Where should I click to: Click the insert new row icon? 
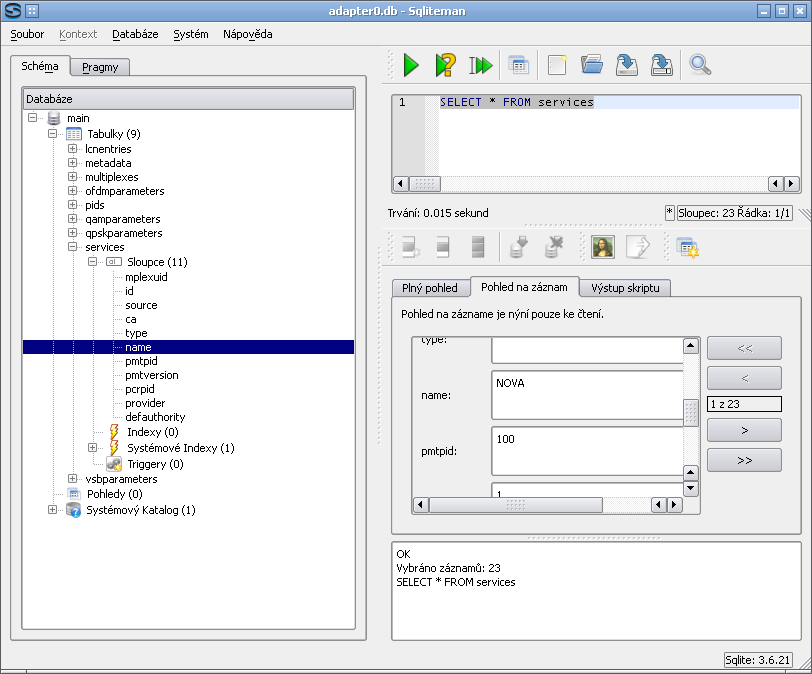click(411, 247)
